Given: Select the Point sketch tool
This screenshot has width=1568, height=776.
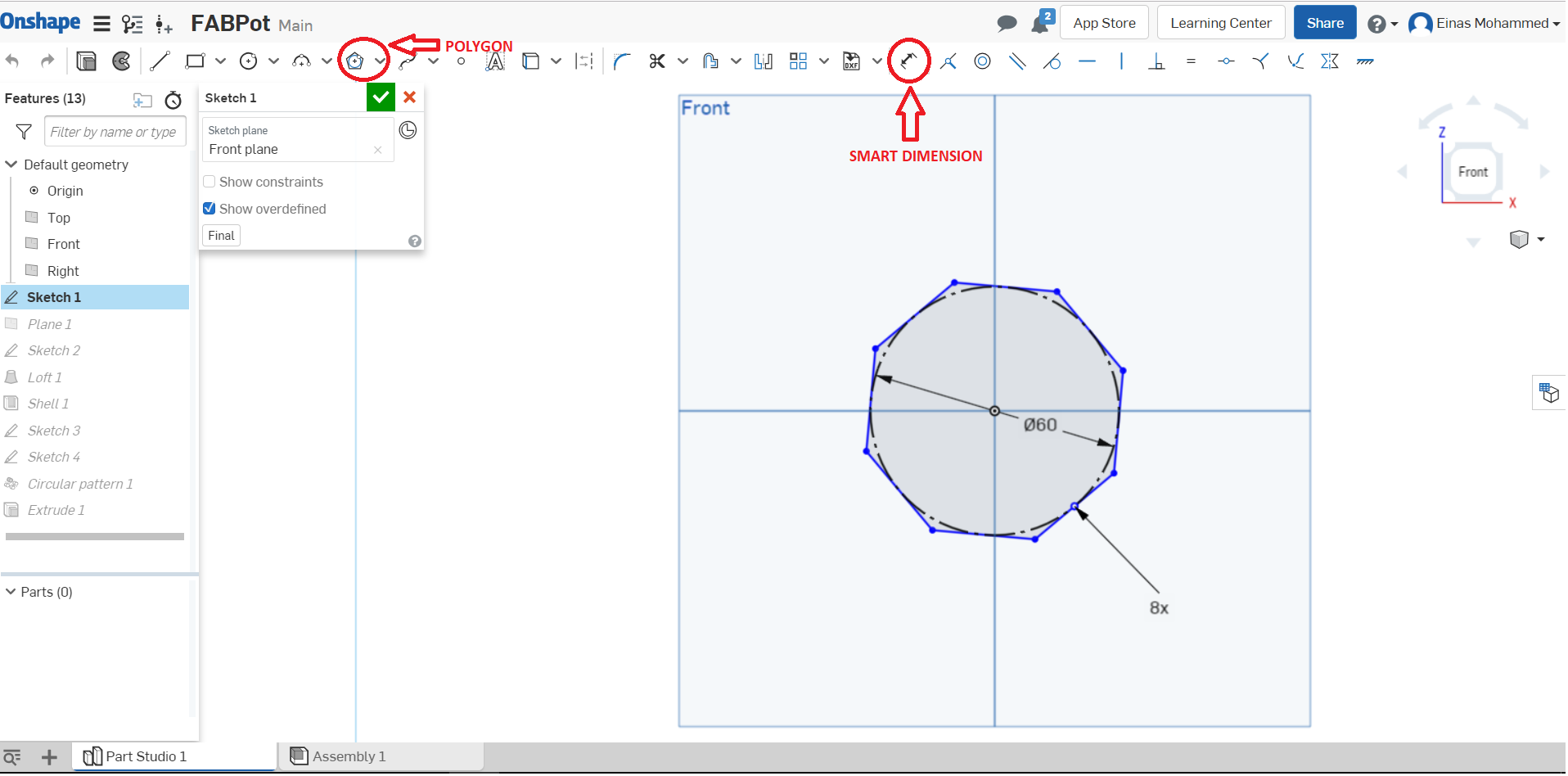Looking at the screenshot, I should (462, 61).
